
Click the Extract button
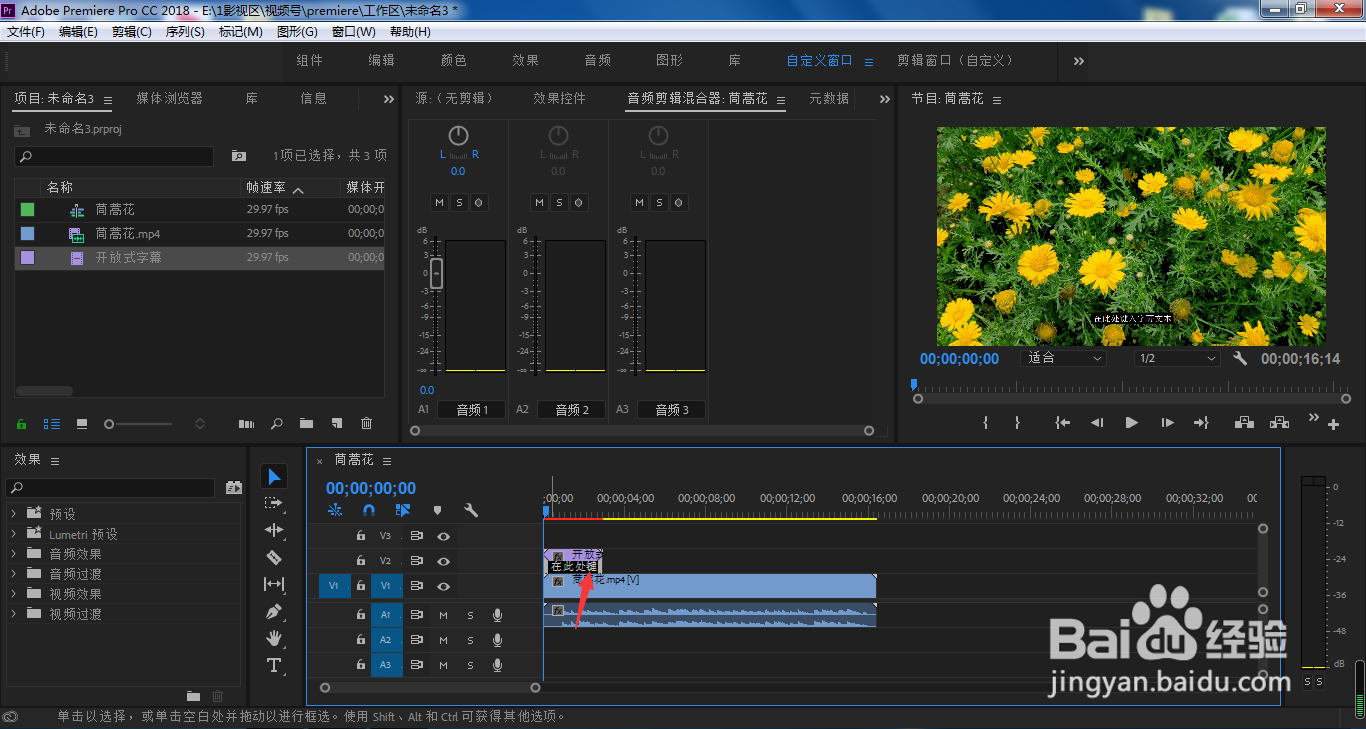click(1279, 423)
